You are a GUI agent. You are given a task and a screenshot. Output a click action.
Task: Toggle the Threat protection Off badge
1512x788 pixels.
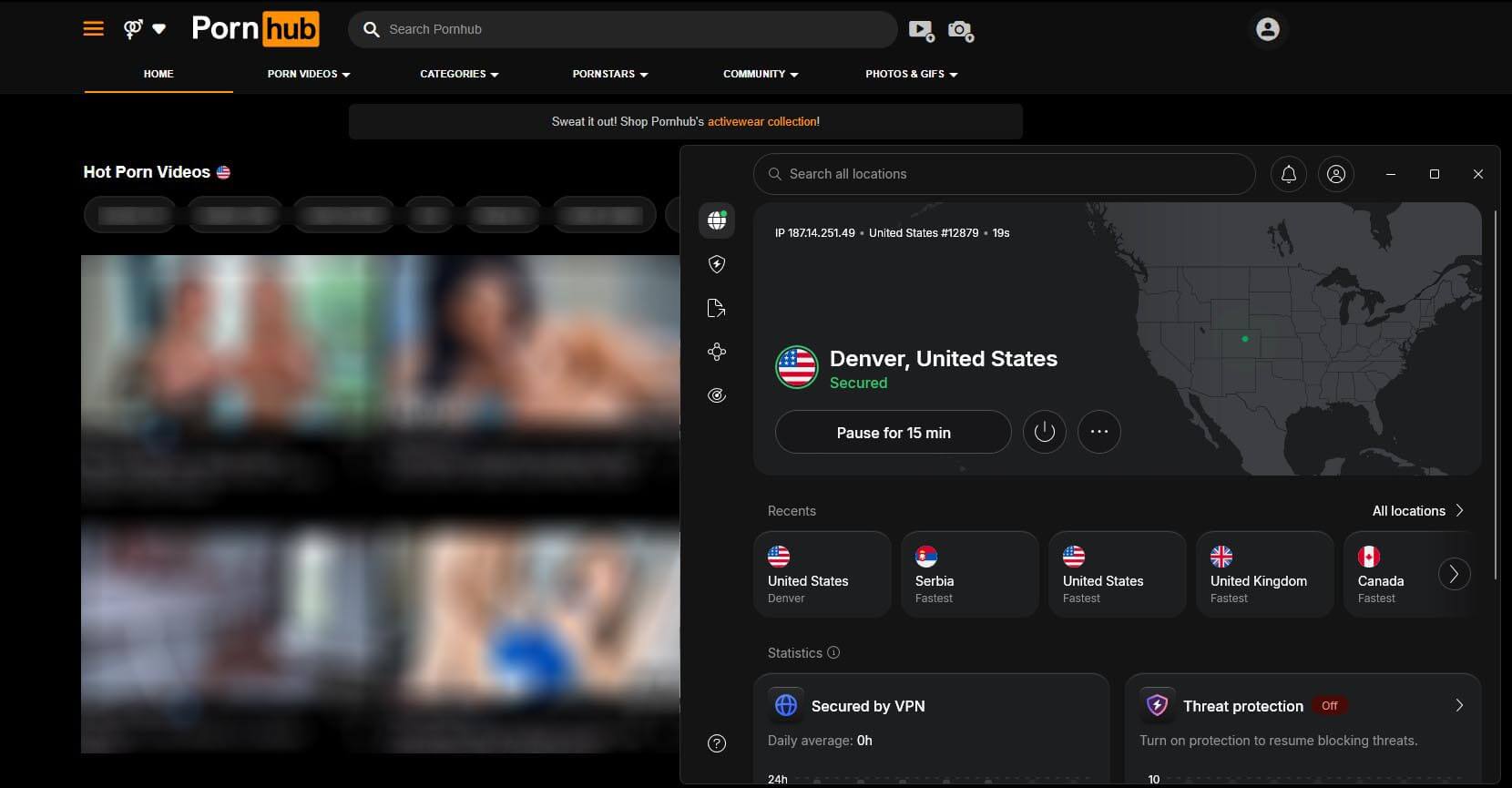(1330, 706)
